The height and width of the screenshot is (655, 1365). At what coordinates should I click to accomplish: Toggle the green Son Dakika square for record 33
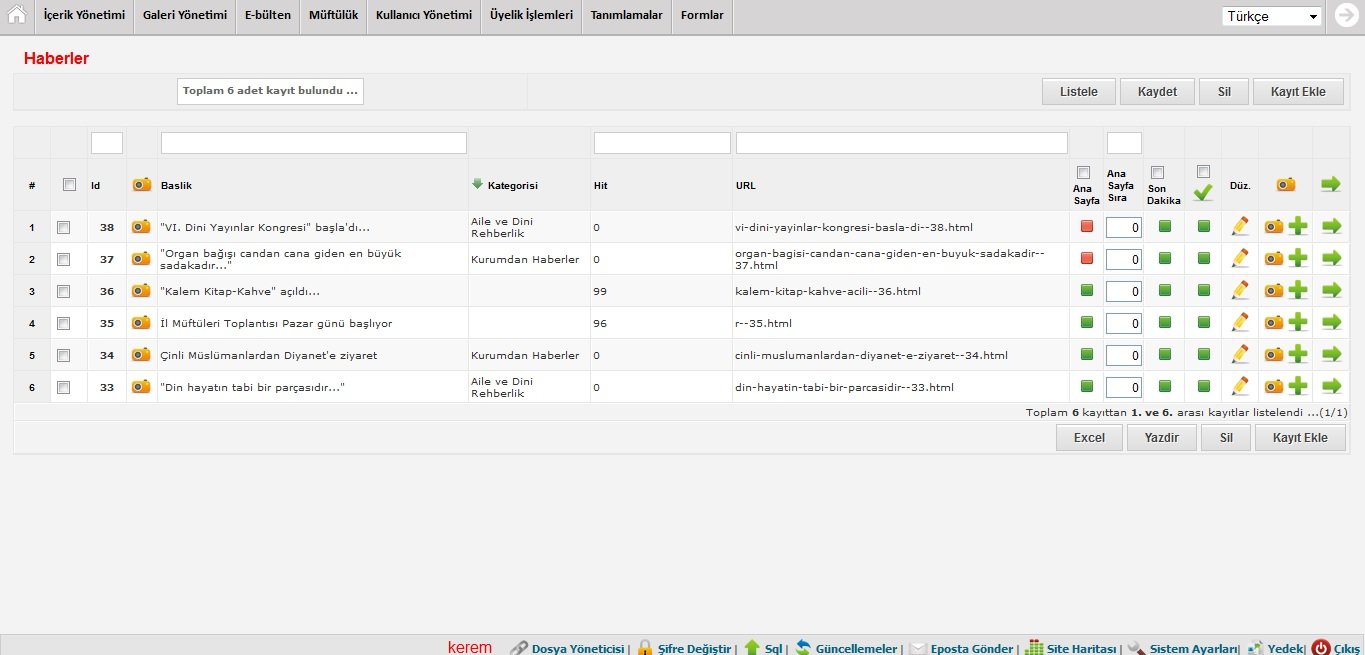tap(1165, 386)
